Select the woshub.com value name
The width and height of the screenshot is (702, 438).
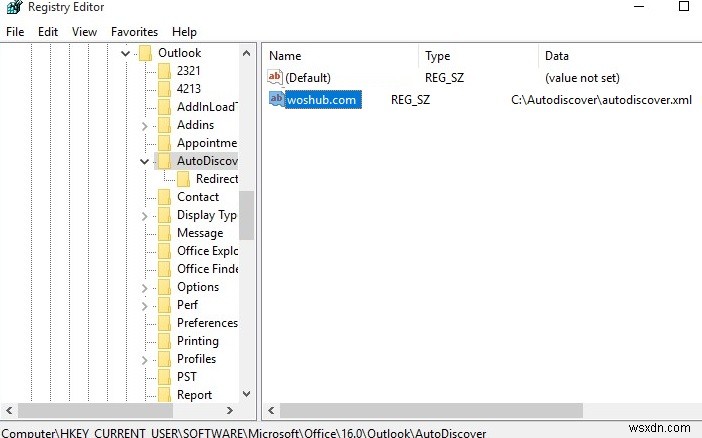[x=323, y=99]
